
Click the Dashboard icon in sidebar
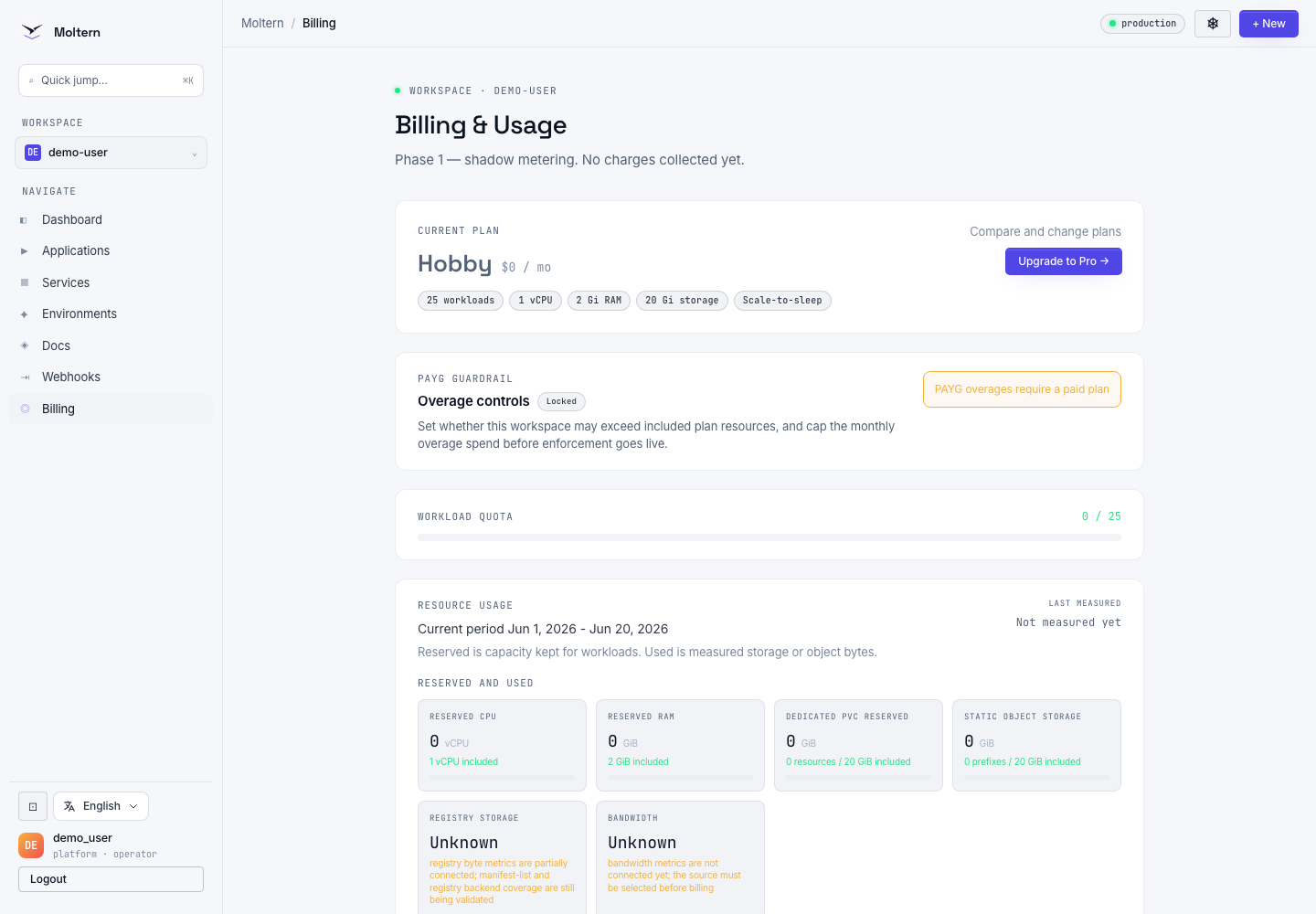24,220
